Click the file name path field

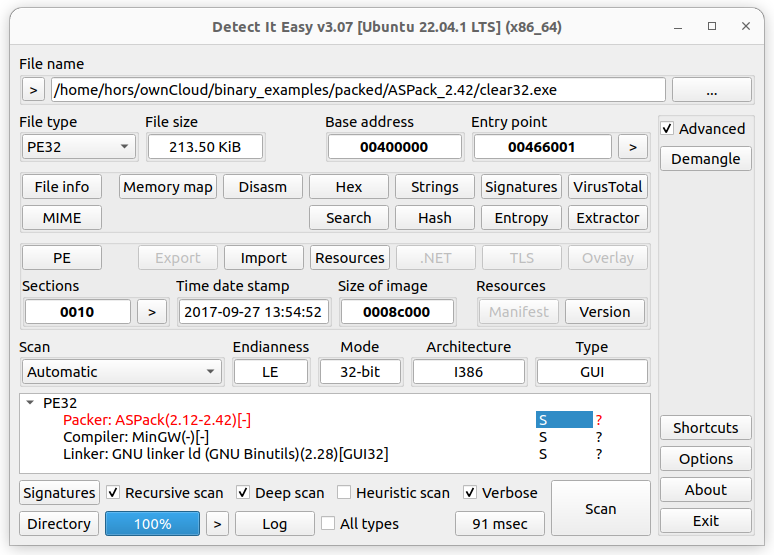pos(358,90)
